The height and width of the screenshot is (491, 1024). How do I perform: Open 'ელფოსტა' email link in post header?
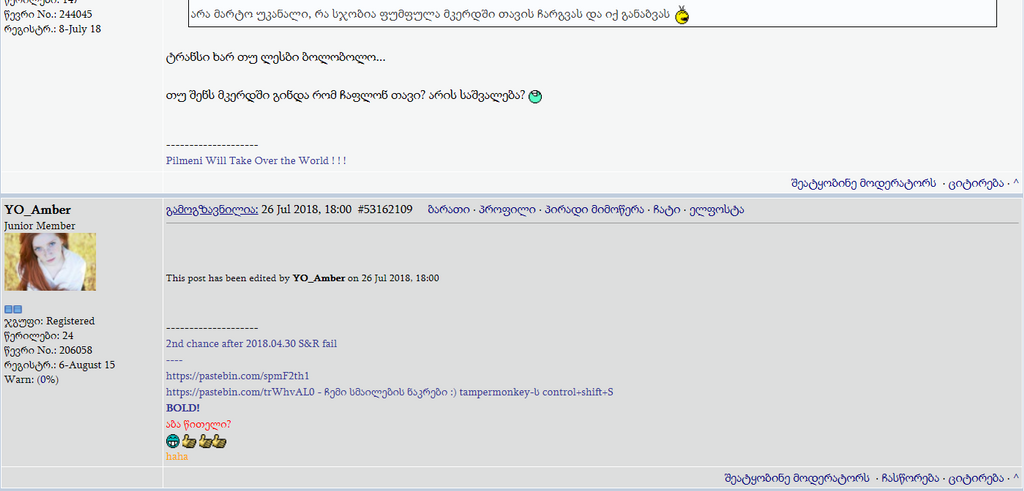point(718,210)
